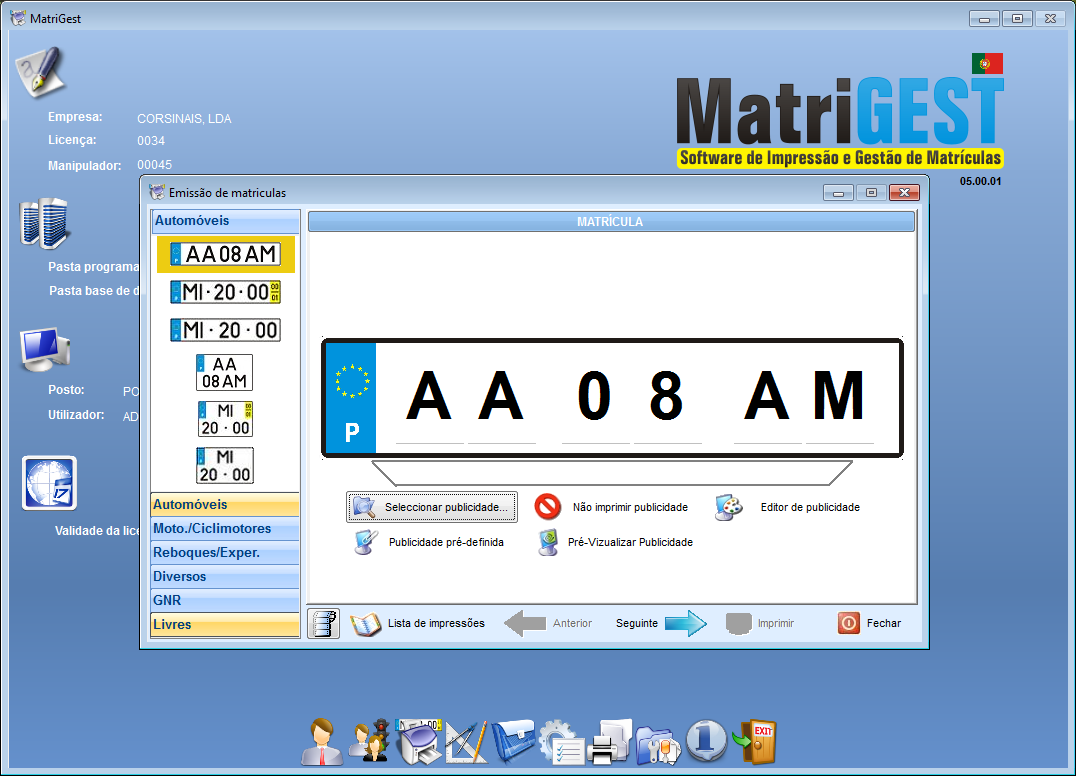The image size is (1076, 776).
Task: Open the GNR category
Action: 225,600
